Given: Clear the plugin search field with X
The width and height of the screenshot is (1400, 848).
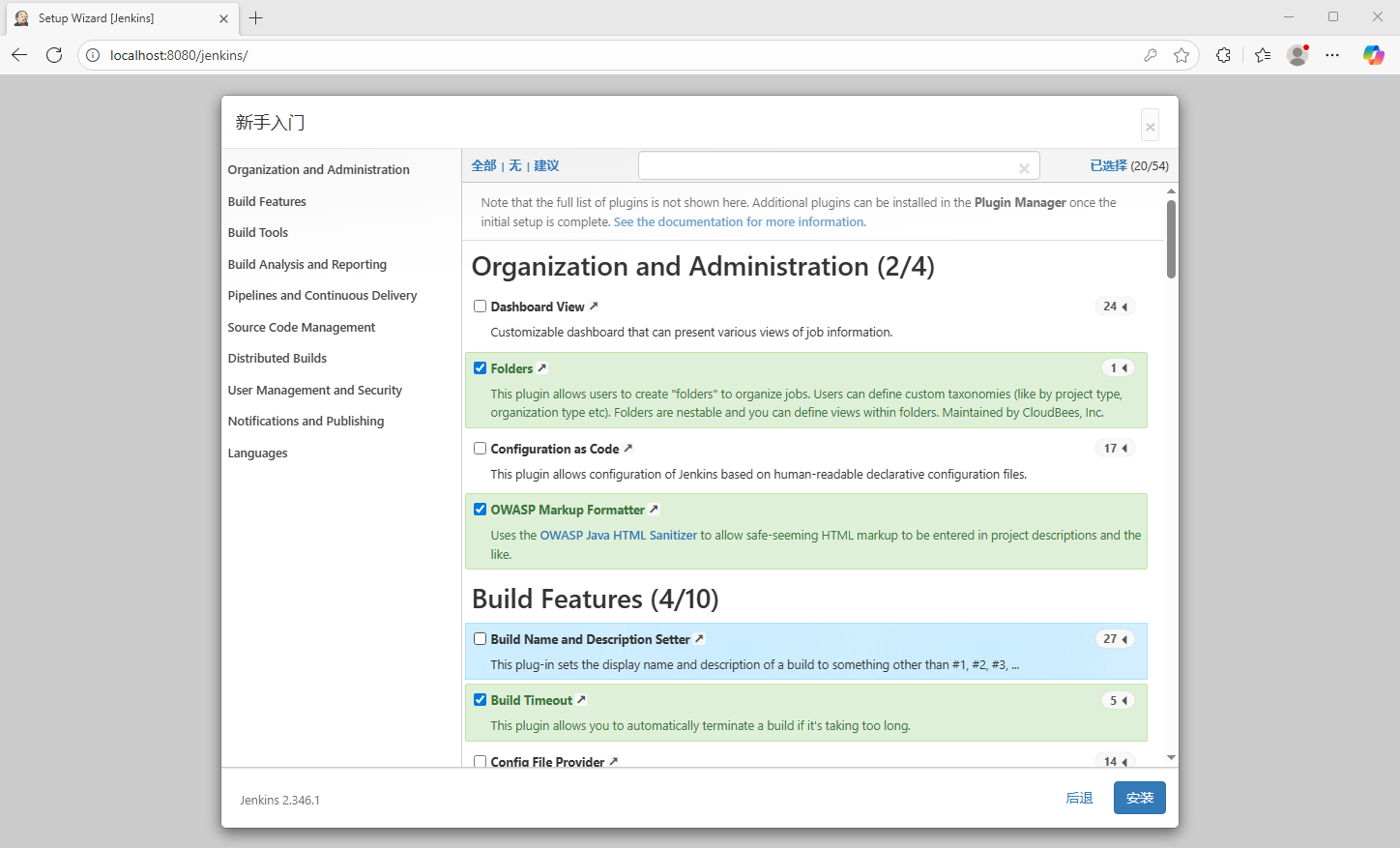Looking at the screenshot, I should click(x=1024, y=168).
